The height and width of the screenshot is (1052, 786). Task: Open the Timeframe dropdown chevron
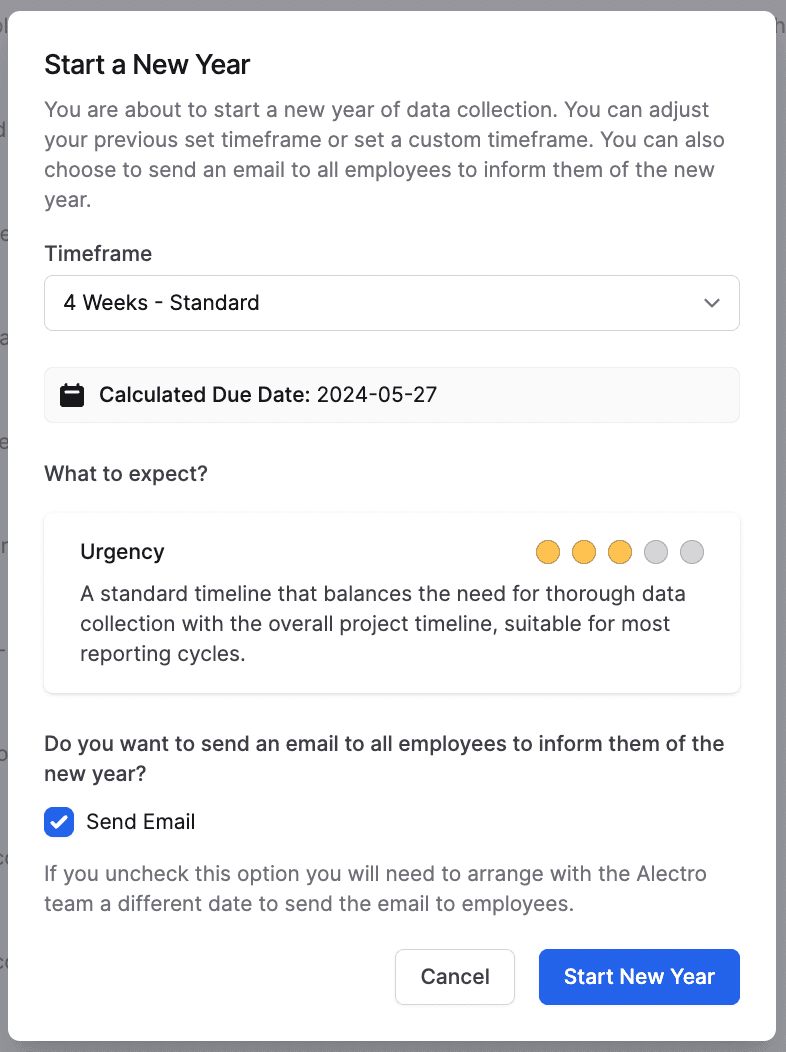coord(712,303)
